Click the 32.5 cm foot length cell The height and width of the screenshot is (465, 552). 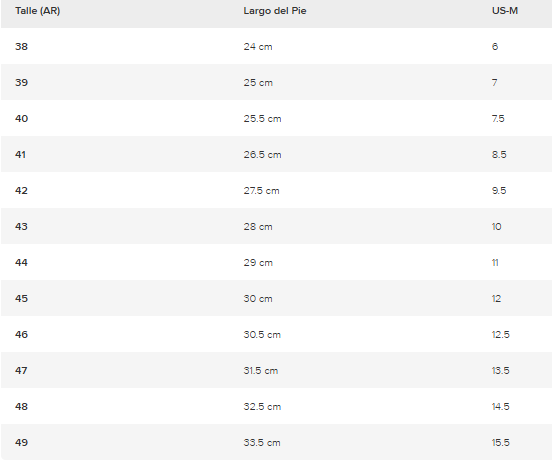click(262, 407)
